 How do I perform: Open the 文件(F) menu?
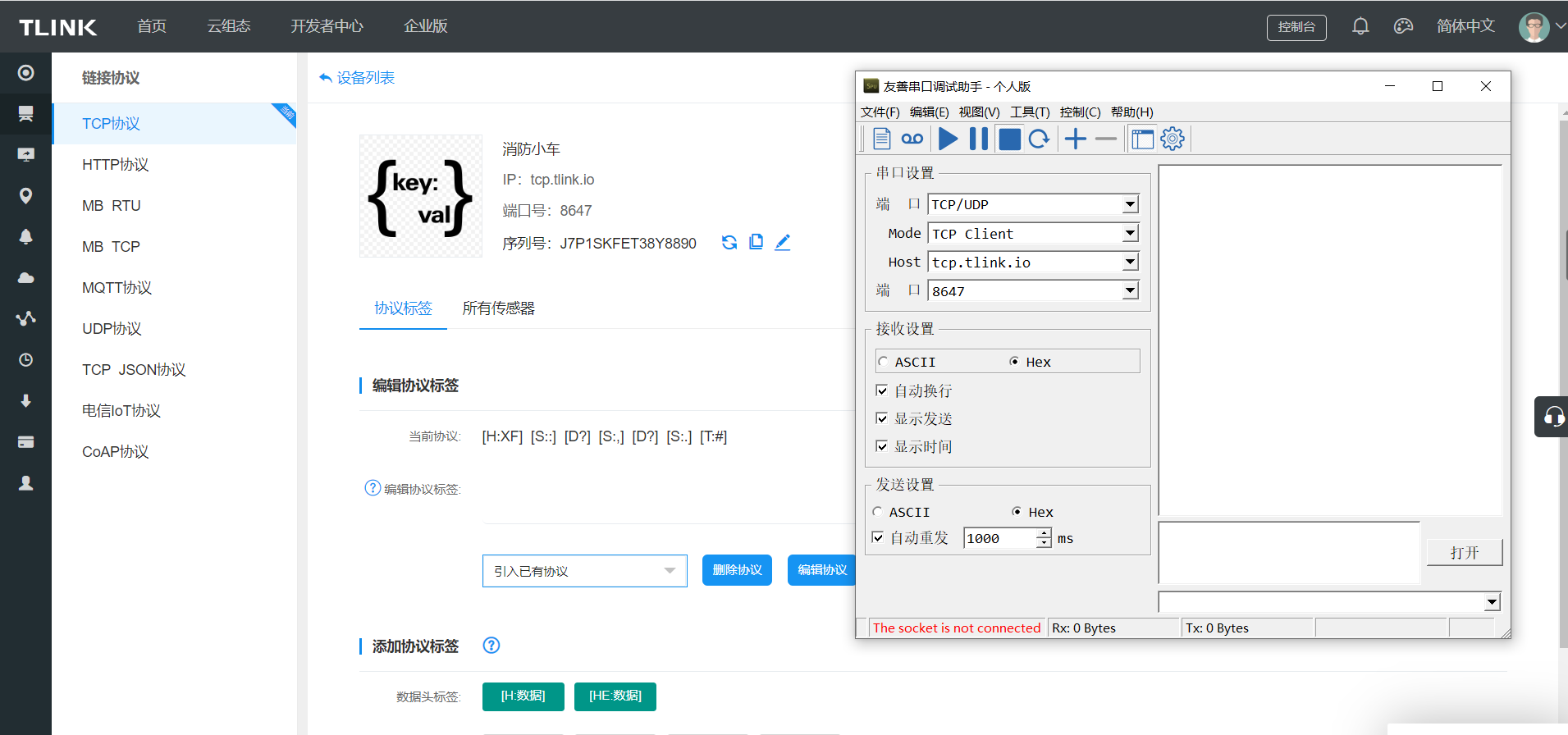880,112
